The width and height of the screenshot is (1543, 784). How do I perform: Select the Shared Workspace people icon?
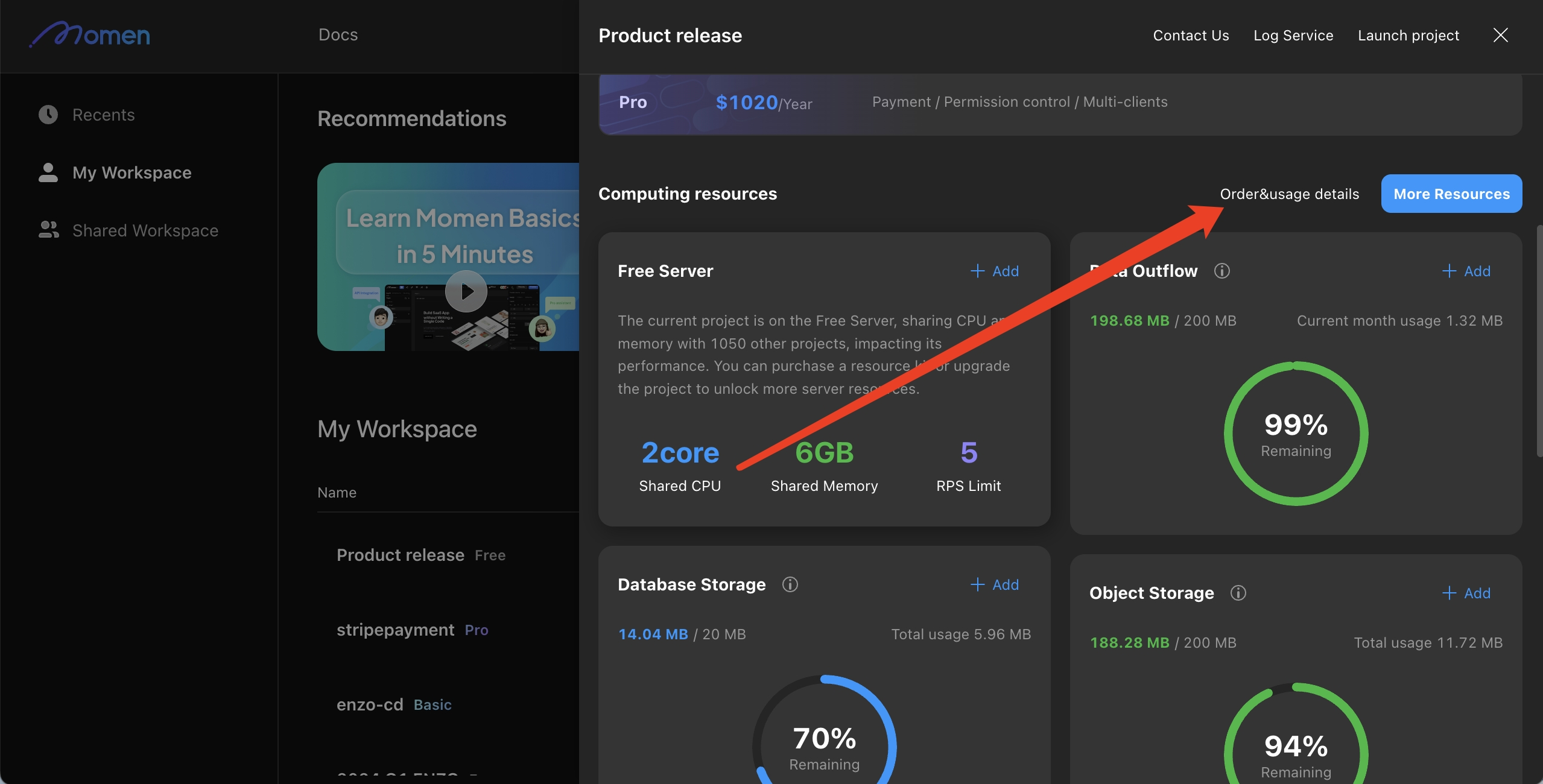coord(48,230)
